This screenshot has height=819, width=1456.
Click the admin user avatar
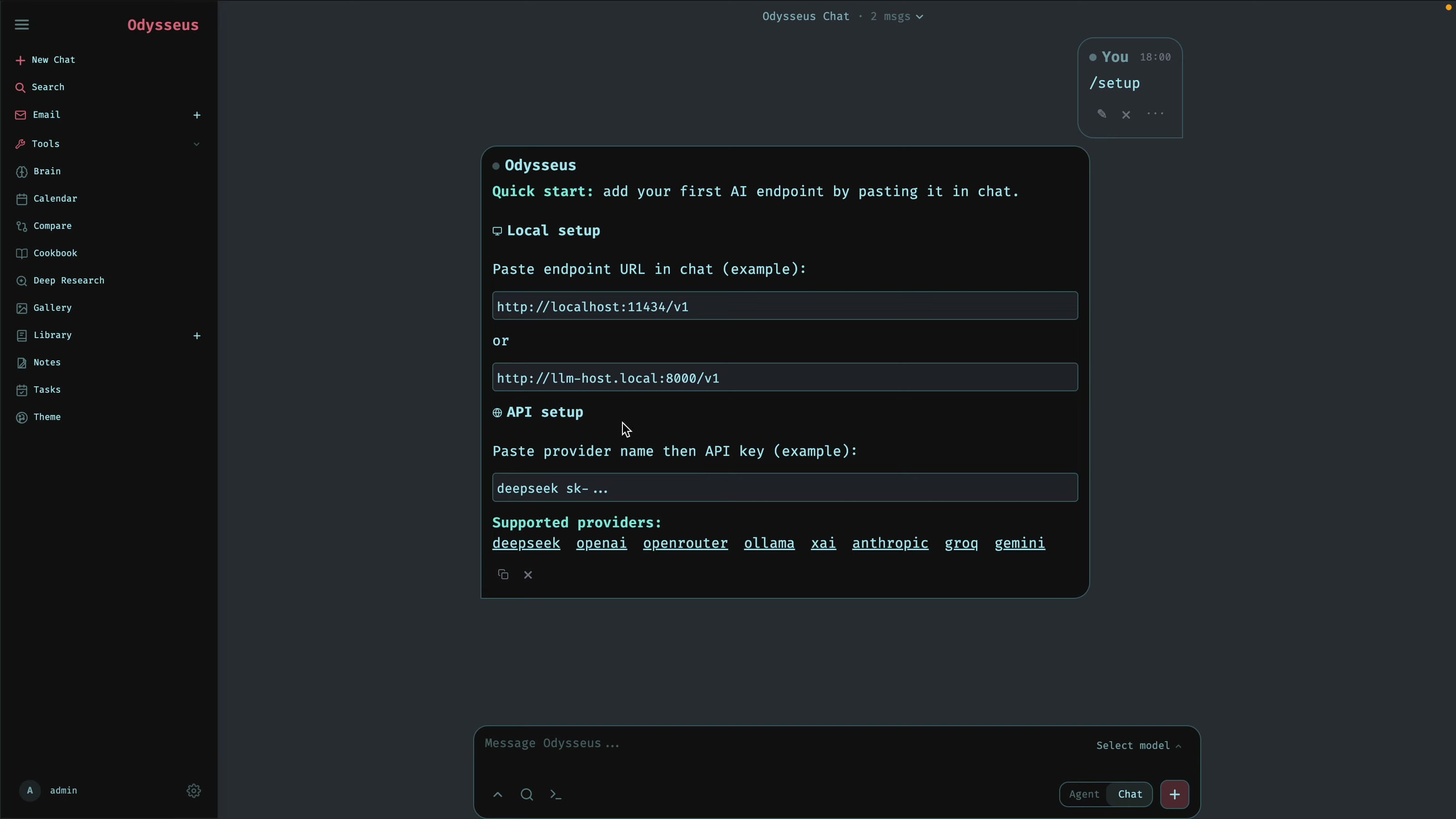30,791
